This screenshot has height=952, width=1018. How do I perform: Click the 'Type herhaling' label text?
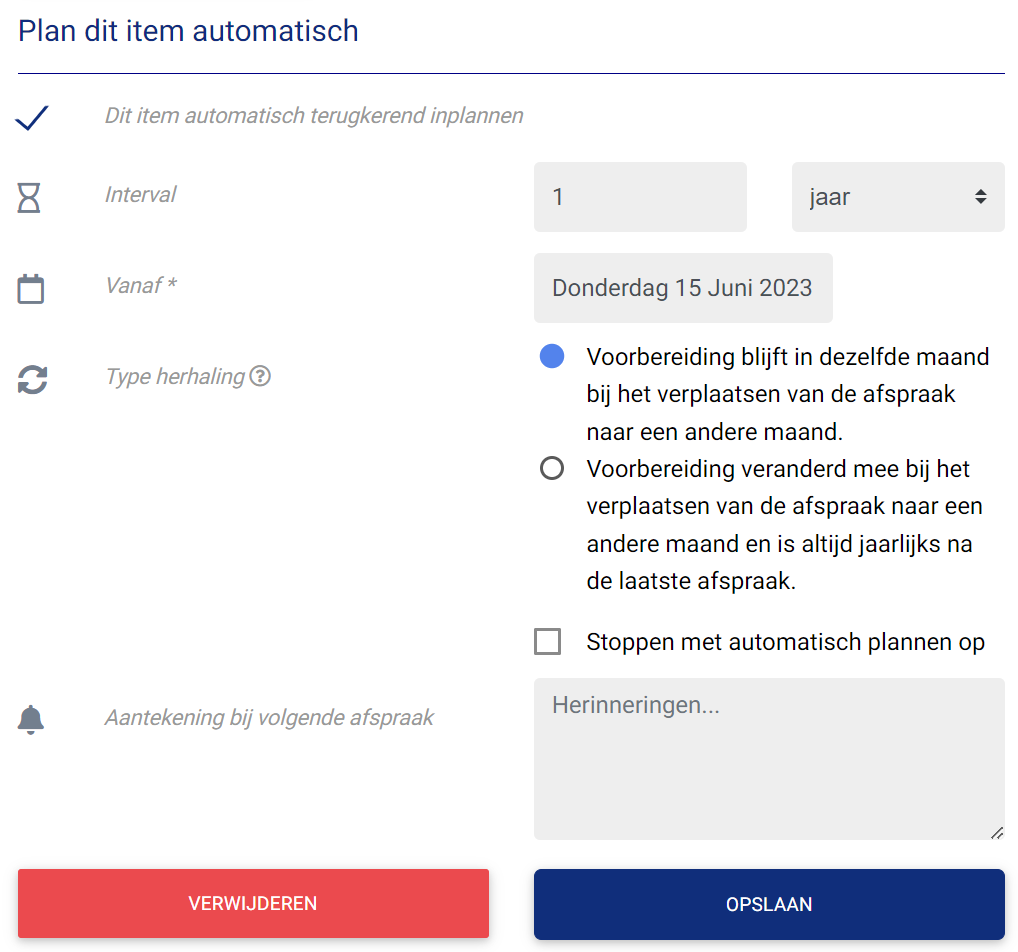coord(175,377)
